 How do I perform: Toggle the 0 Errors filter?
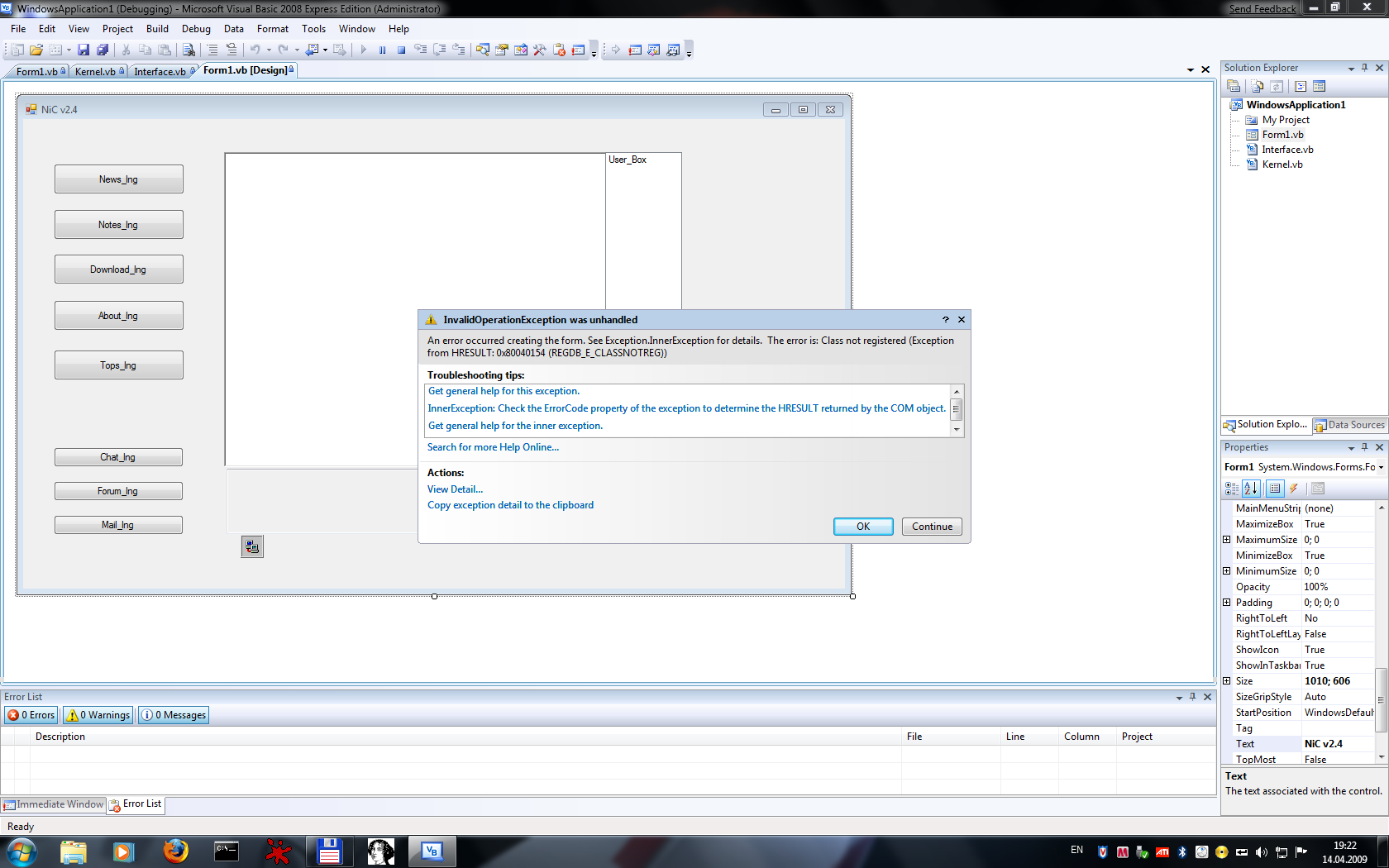tap(31, 715)
